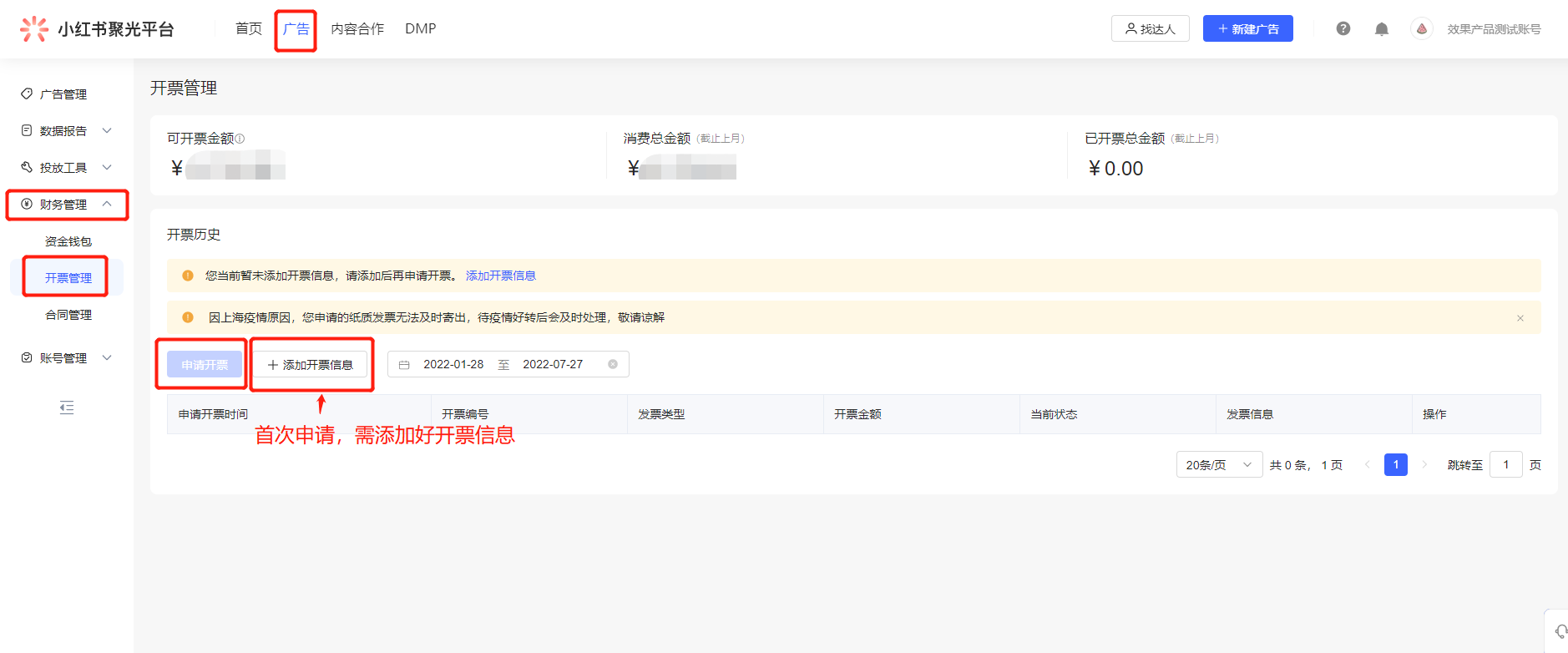Image resolution: width=1568 pixels, height=653 pixels.
Task: Click the info icon beside 可开票金额
Action: (x=240, y=139)
